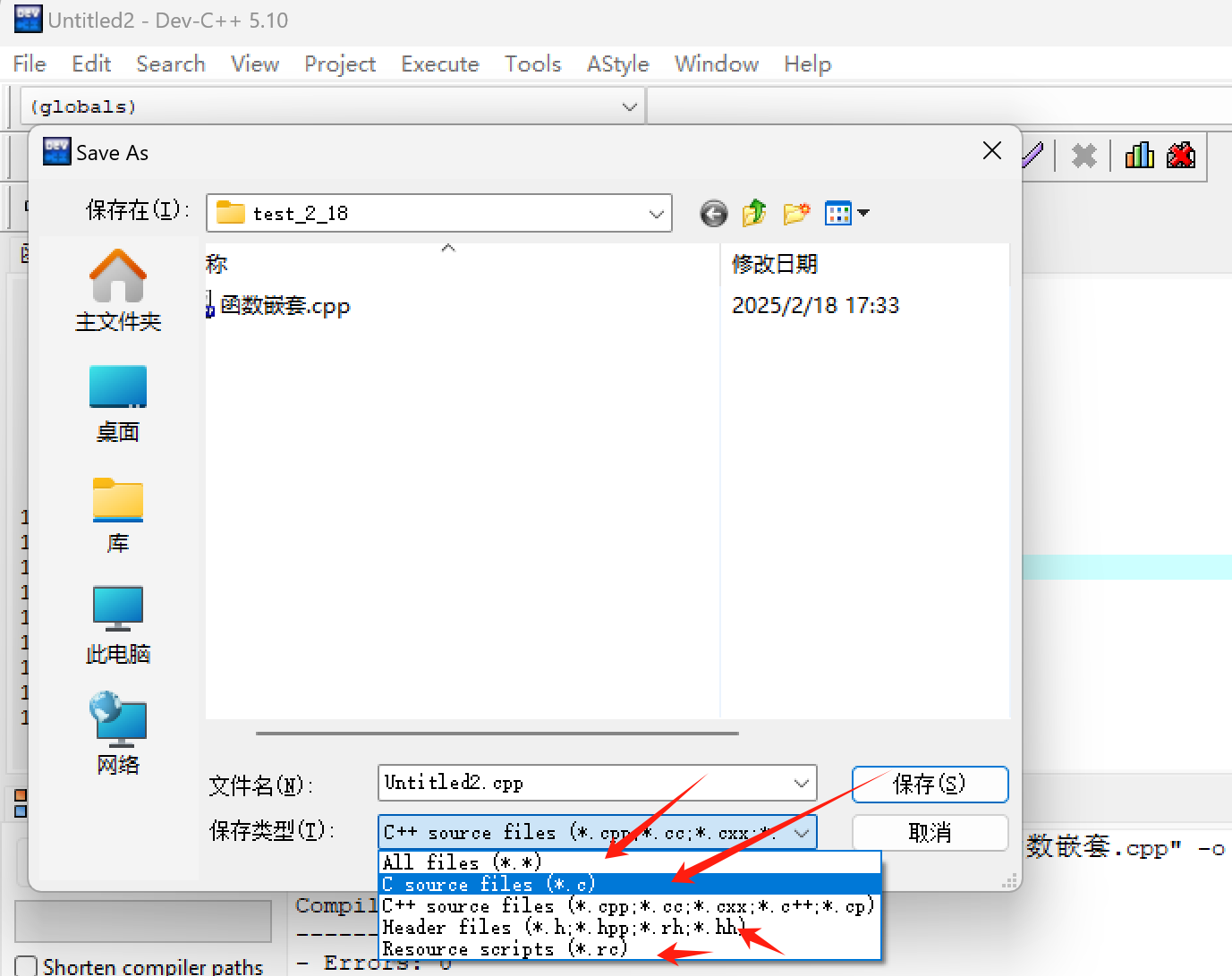Viewport: 1232px width, 976px height.
Task: Select Libraries (库) in places sidebar
Action: click(118, 515)
